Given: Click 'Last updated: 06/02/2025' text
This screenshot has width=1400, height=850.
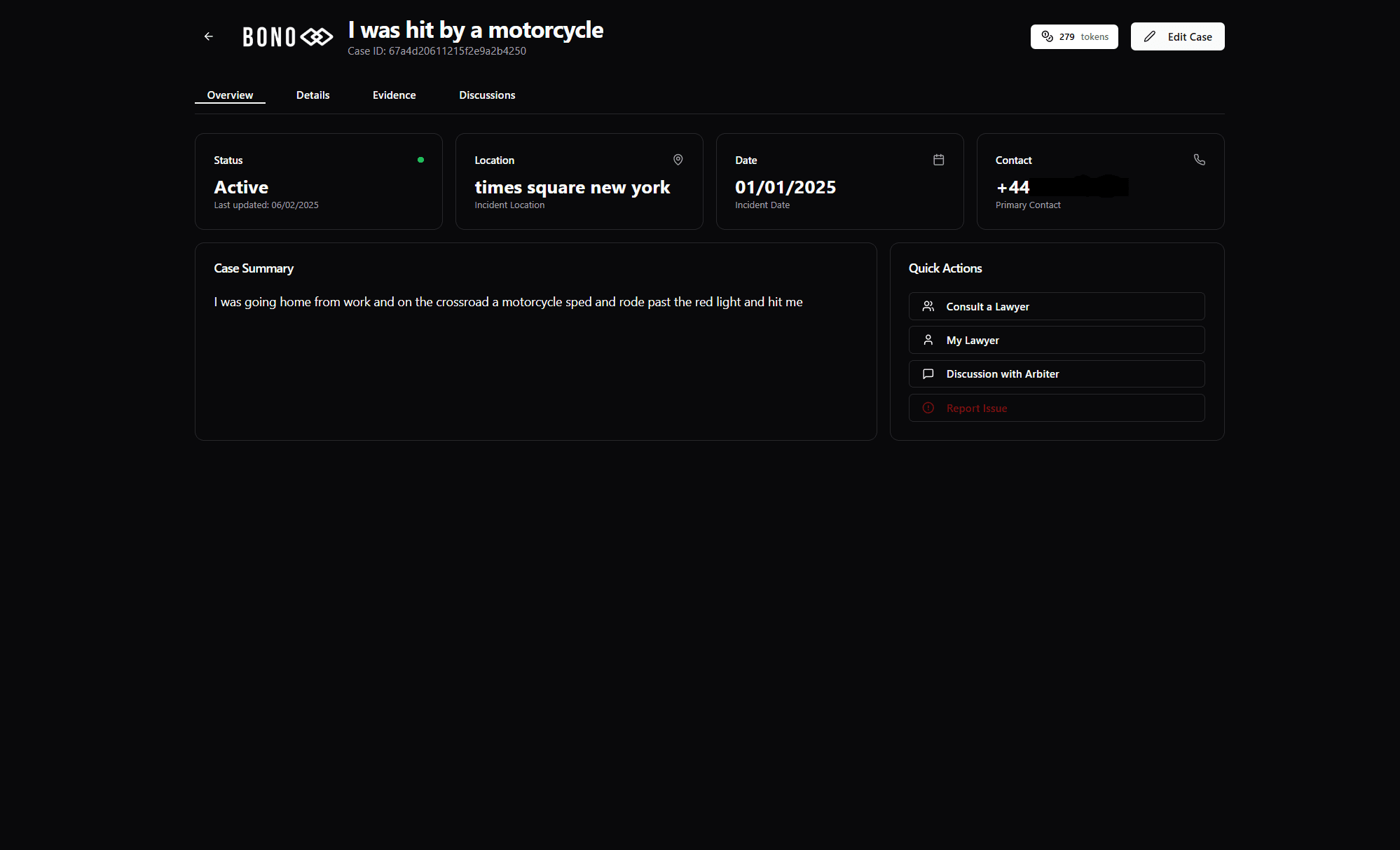Looking at the screenshot, I should click(x=266, y=205).
